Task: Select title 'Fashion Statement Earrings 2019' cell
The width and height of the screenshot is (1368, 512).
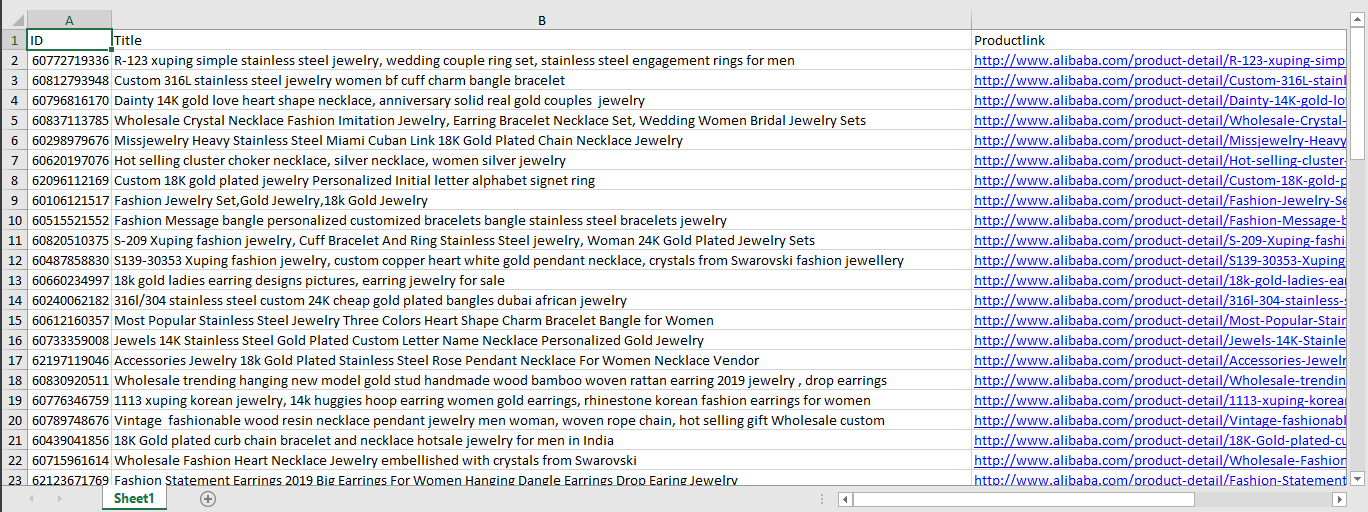Action: (x=542, y=479)
